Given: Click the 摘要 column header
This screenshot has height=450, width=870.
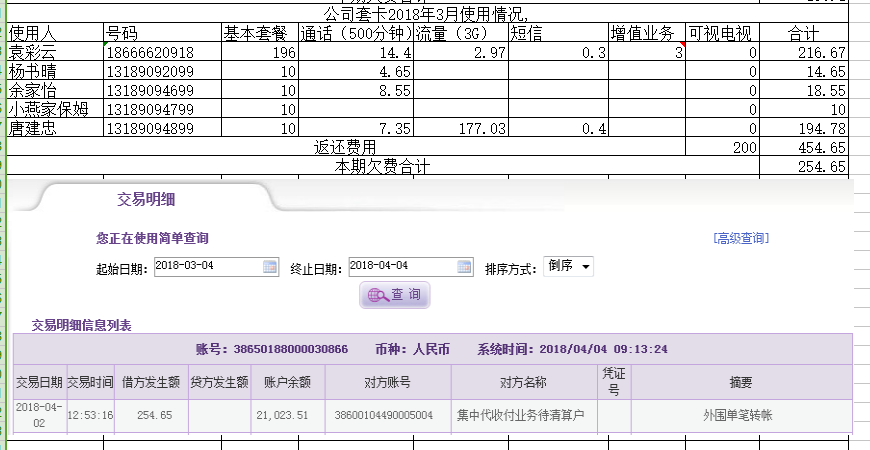Looking at the screenshot, I should pyautogui.click(x=740, y=382).
